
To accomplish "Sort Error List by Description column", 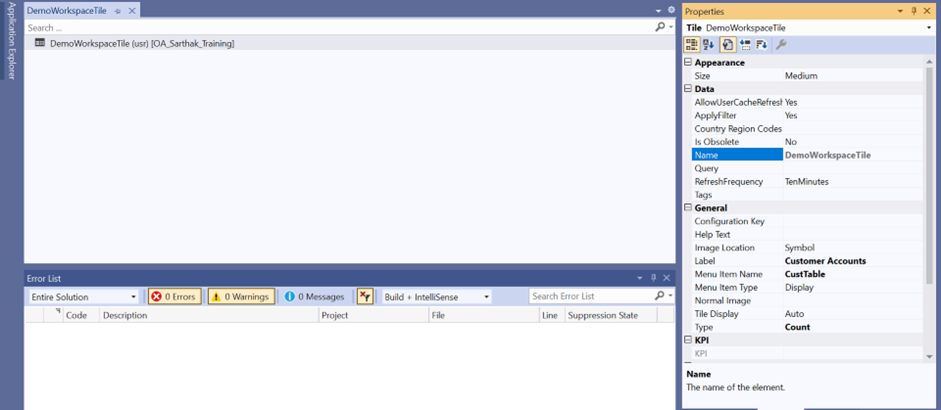I will coord(209,315).
